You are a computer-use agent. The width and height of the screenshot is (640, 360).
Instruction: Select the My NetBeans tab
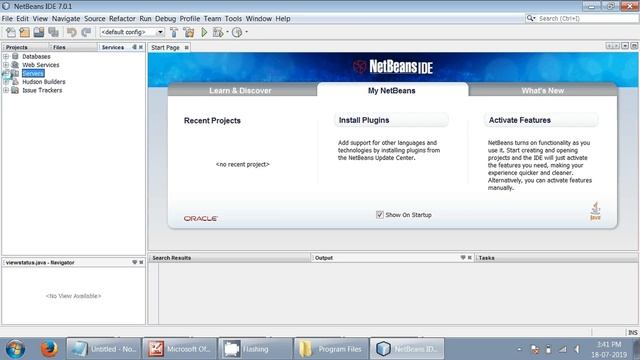tap(392, 91)
